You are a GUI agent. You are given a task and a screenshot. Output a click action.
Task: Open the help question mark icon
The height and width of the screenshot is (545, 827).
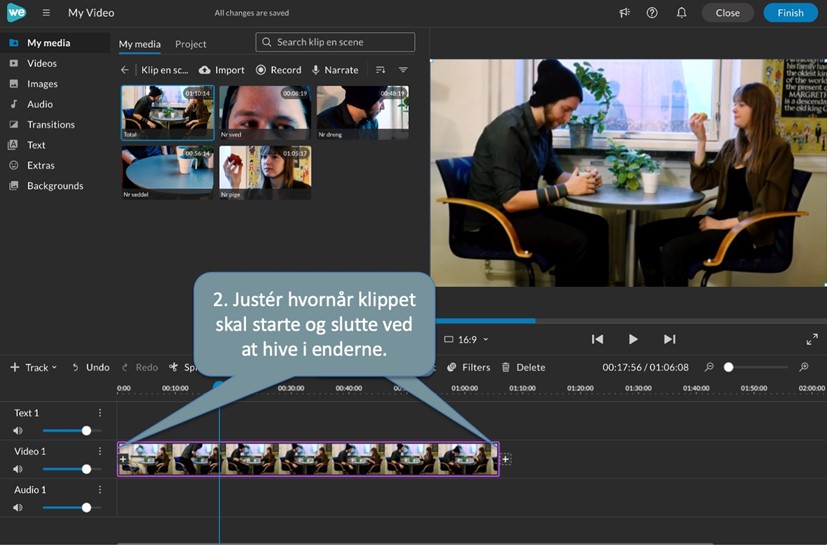652,13
